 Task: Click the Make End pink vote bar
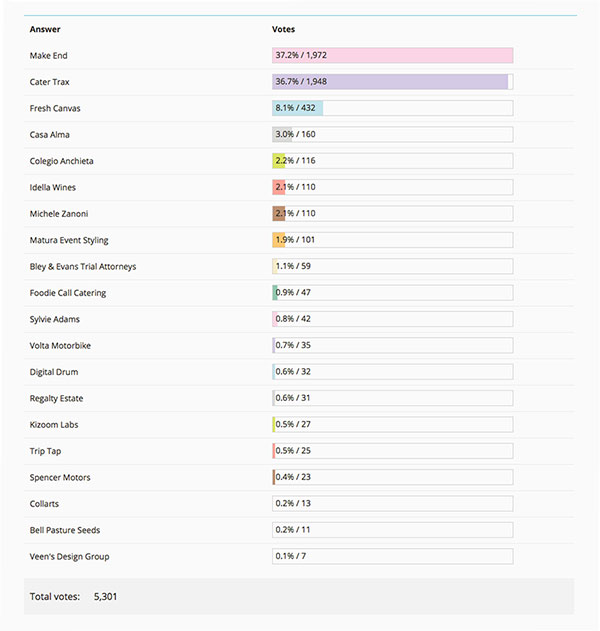(392, 56)
